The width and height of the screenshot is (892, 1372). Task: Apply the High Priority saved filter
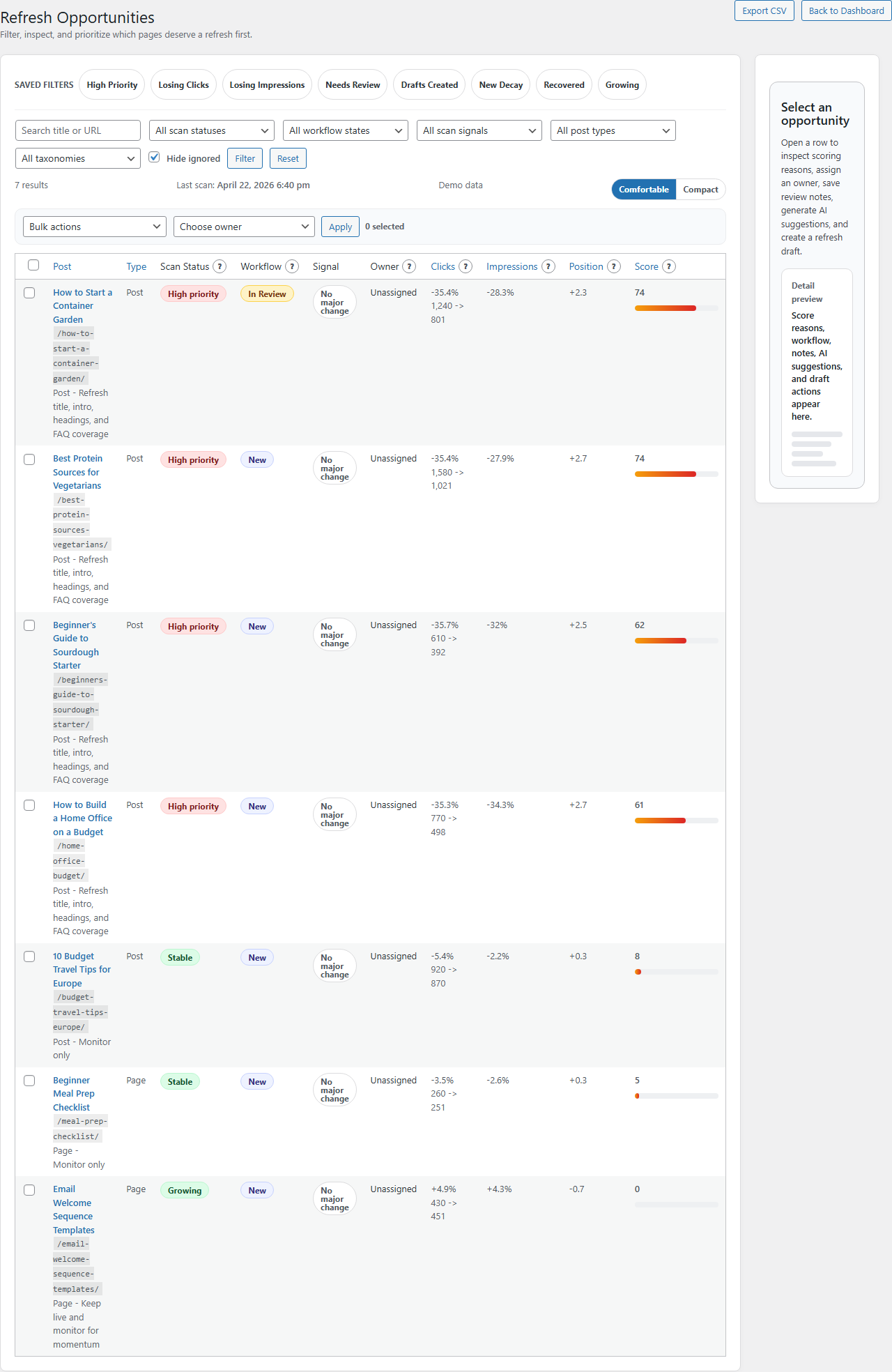point(112,85)
